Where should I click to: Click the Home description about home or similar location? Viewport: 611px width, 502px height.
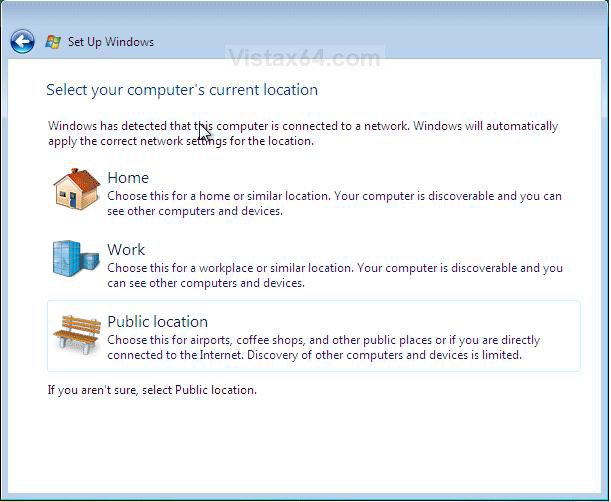(334, 203)
